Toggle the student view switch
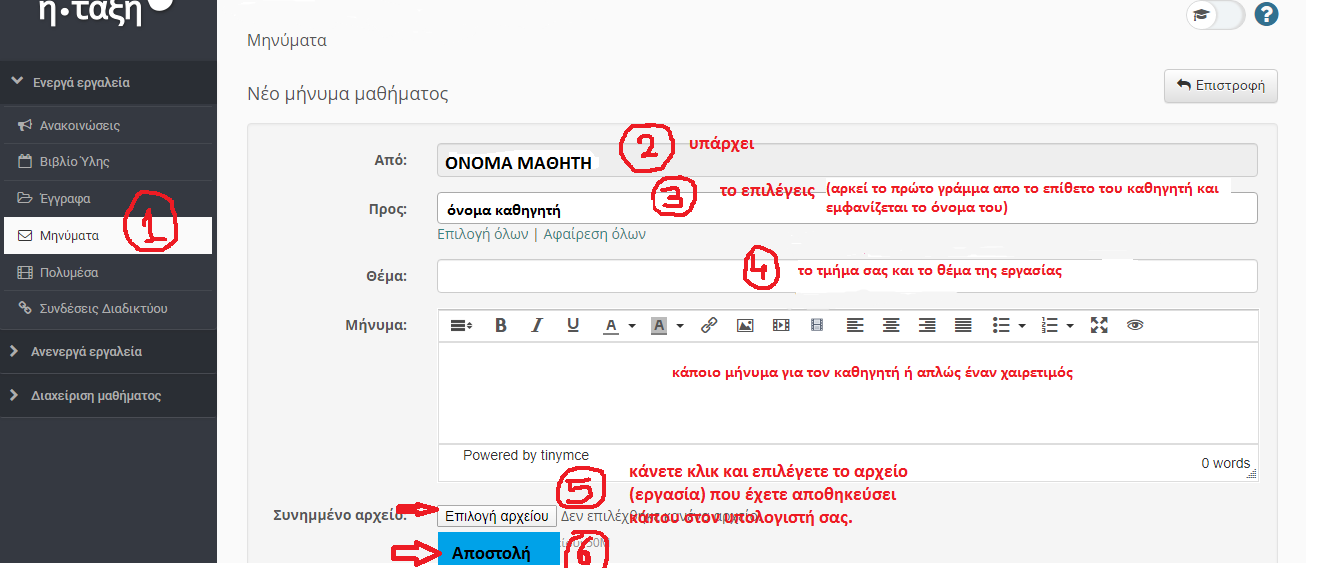1333x580 pixels. pyautogui.click(x=1214, y=15)
